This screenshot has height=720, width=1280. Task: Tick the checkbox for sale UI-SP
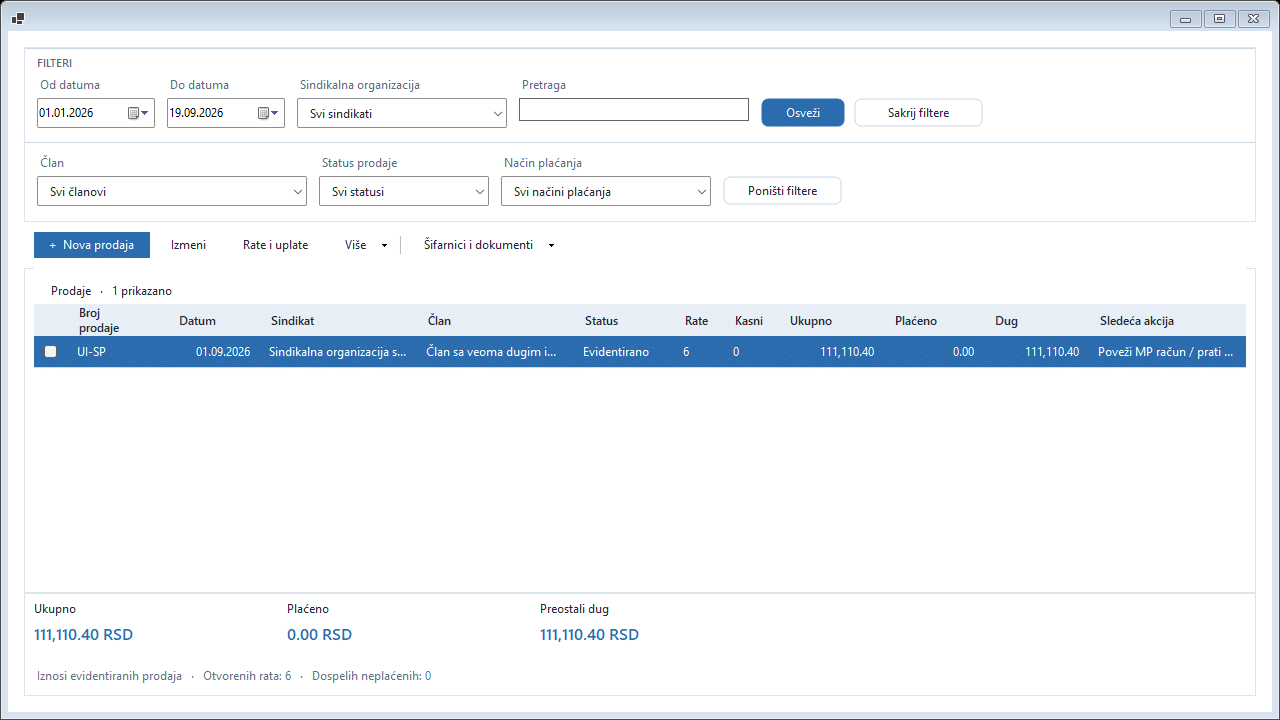[x=51, y=352]
